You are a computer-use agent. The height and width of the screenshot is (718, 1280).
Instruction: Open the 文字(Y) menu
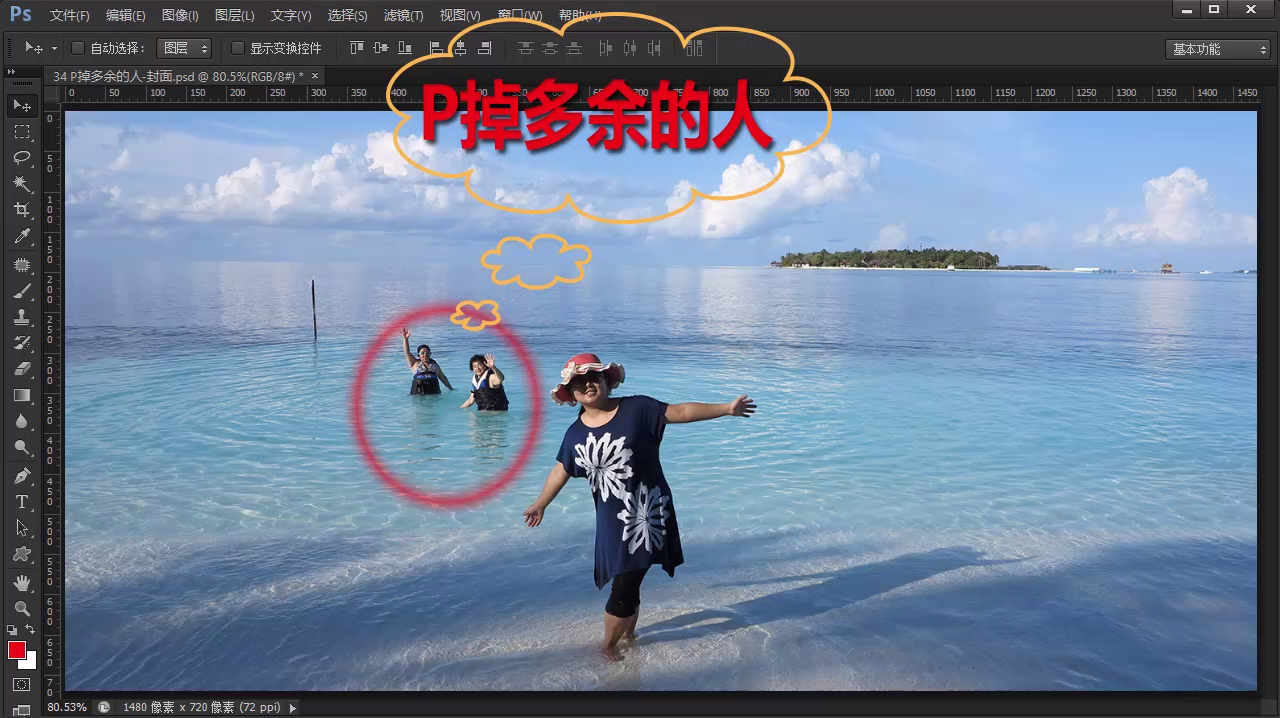click(x=291, y=16)
